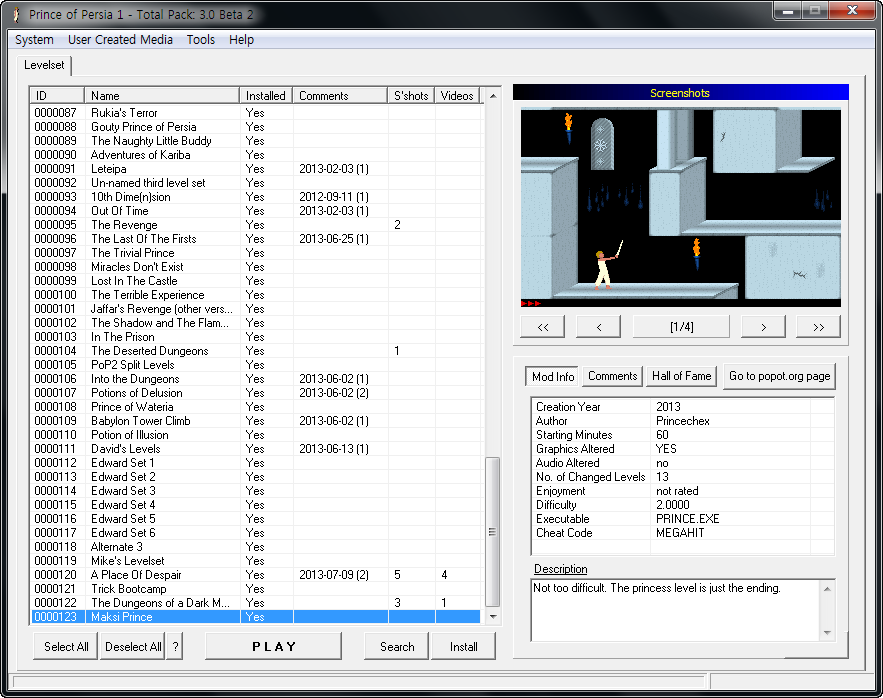The image size is (883, 698).
Task: Select "A Place Of Despair" row
Action: tap(256, 575)
